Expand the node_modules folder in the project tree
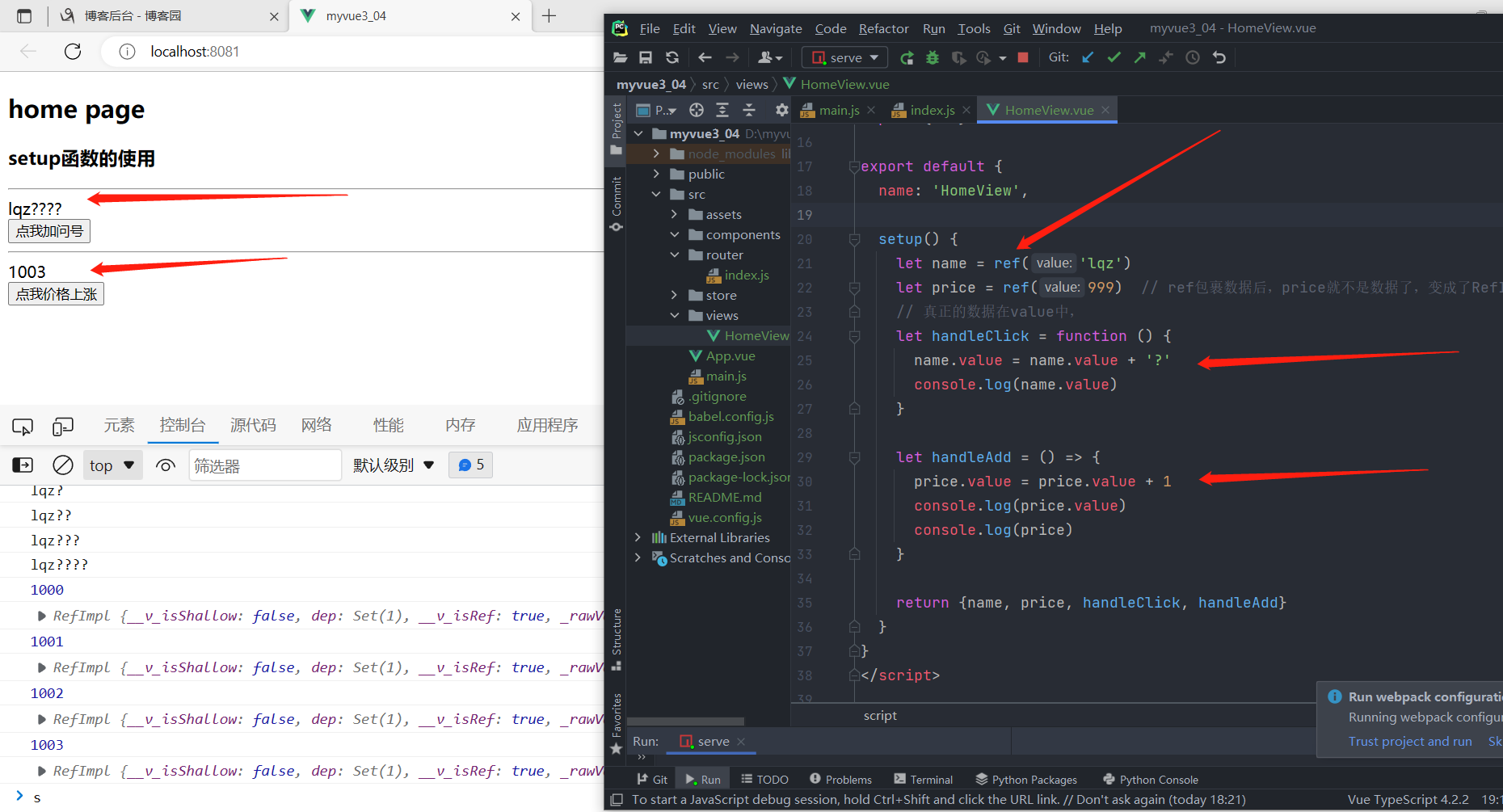 [656, 154]
